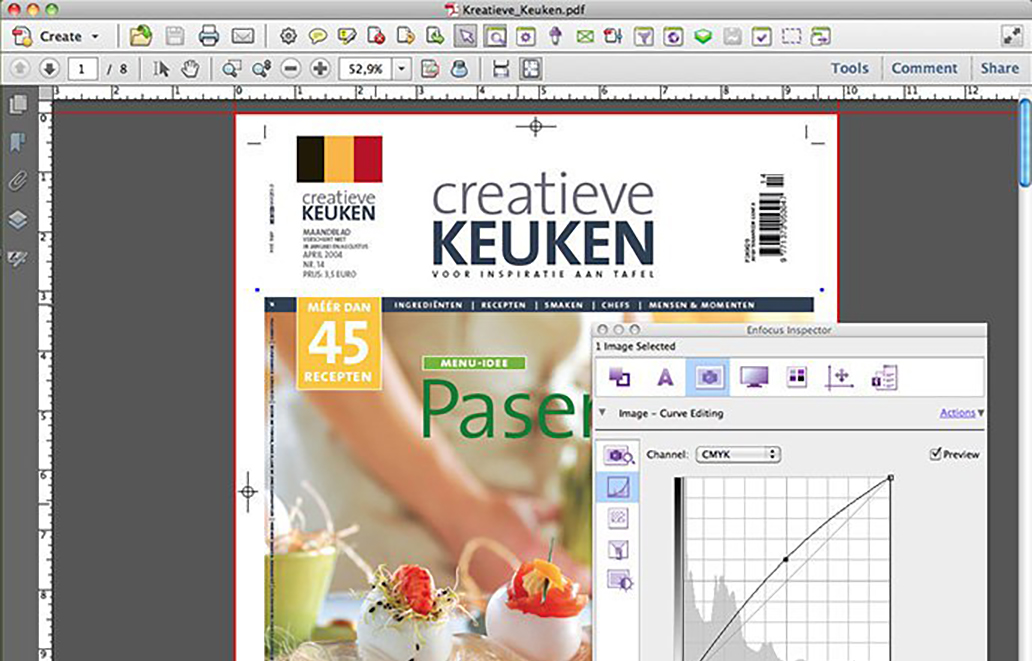This screenshot has width=1032, height=661.
Task: Click the zoom in plus button
Action: 320,69
